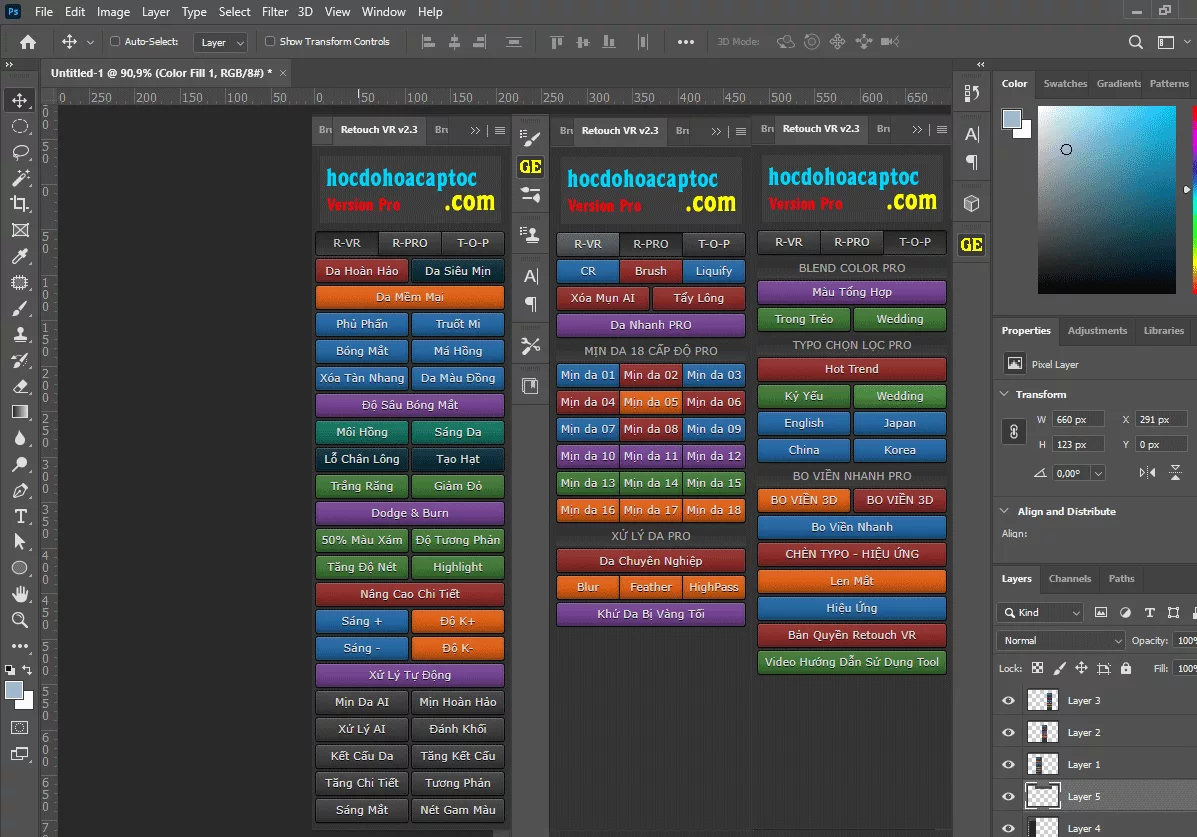Select the Crop tool

click(x=20, y=204)
